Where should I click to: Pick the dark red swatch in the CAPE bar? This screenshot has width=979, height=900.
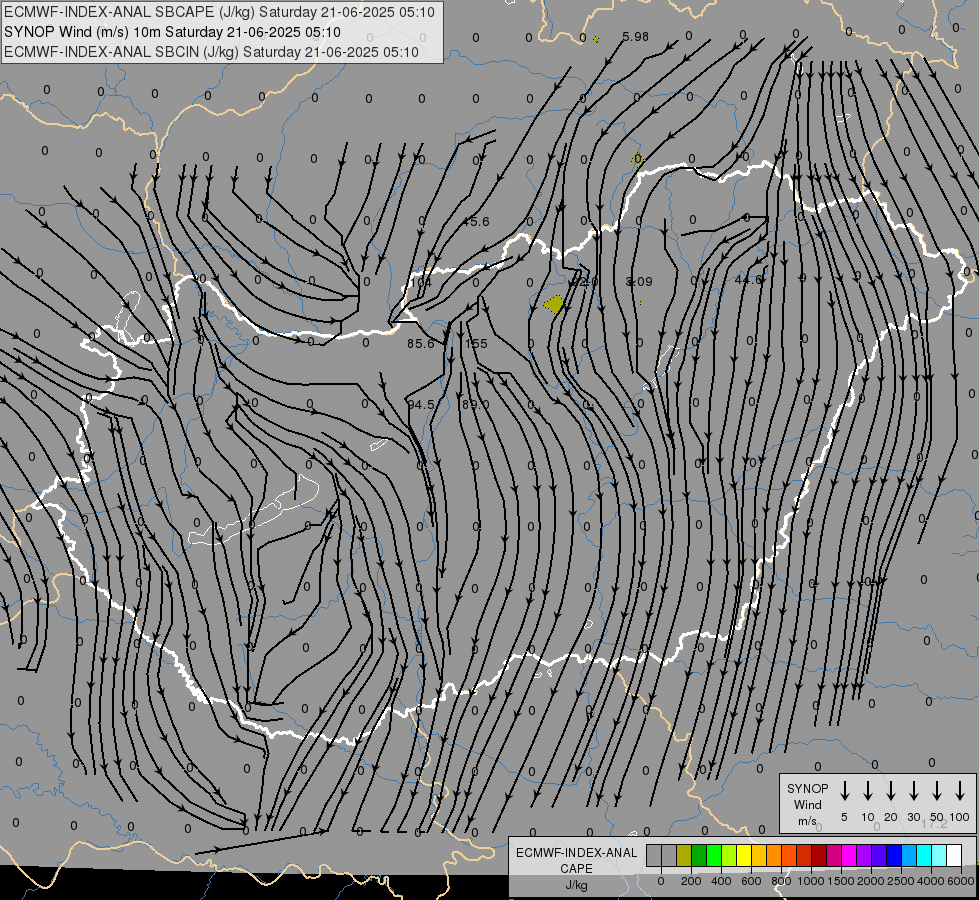[819, 856]
